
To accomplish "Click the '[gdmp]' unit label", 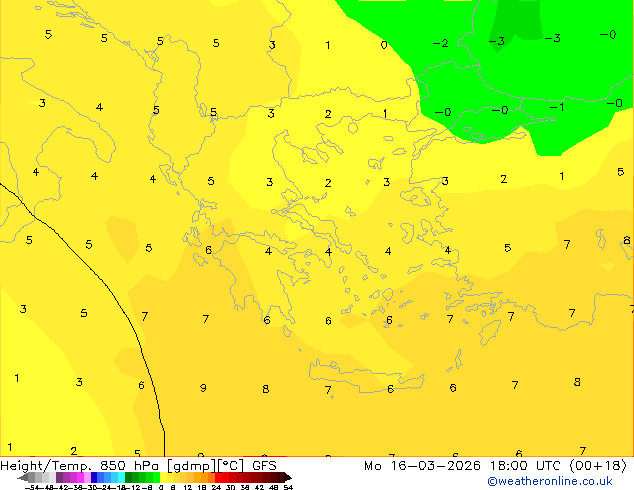I will [191, 466].
